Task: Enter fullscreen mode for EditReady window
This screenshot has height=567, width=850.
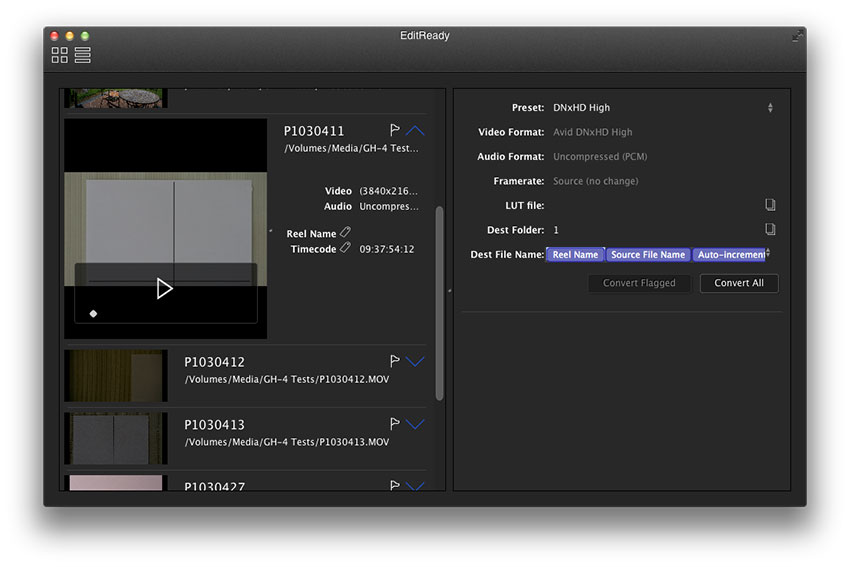Action: point(797,36)
